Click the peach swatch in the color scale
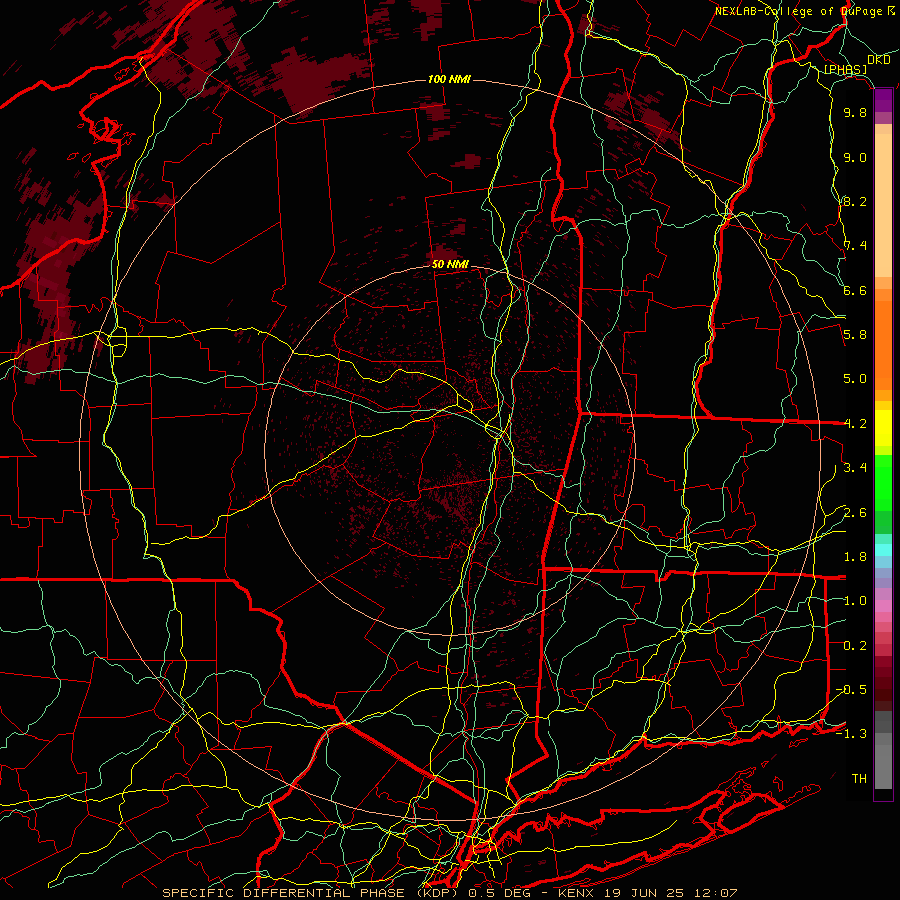 pyautogui.click(x=883, y=201)
